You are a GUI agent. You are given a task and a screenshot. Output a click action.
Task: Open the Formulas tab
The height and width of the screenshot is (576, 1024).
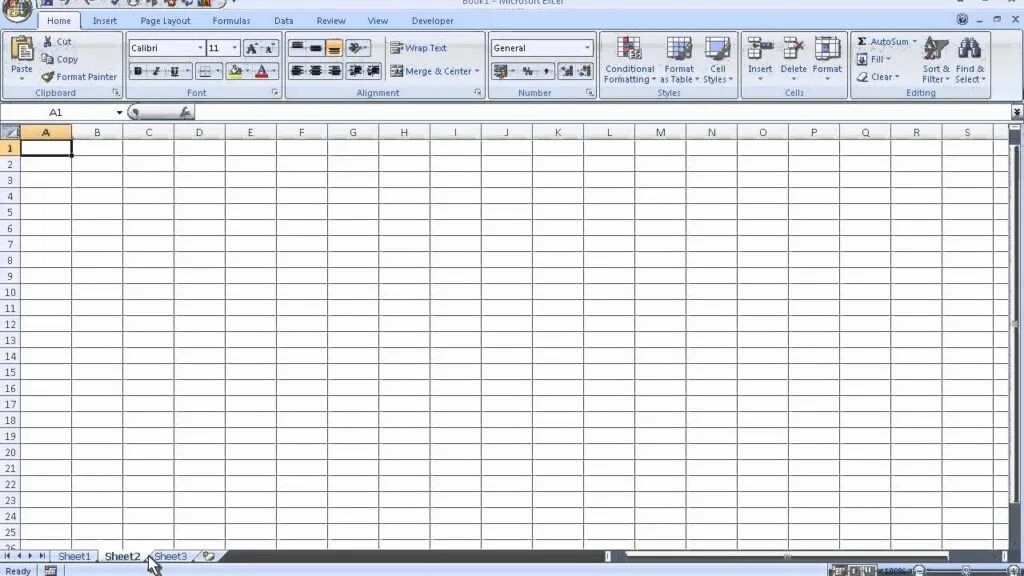click(231, 21)
